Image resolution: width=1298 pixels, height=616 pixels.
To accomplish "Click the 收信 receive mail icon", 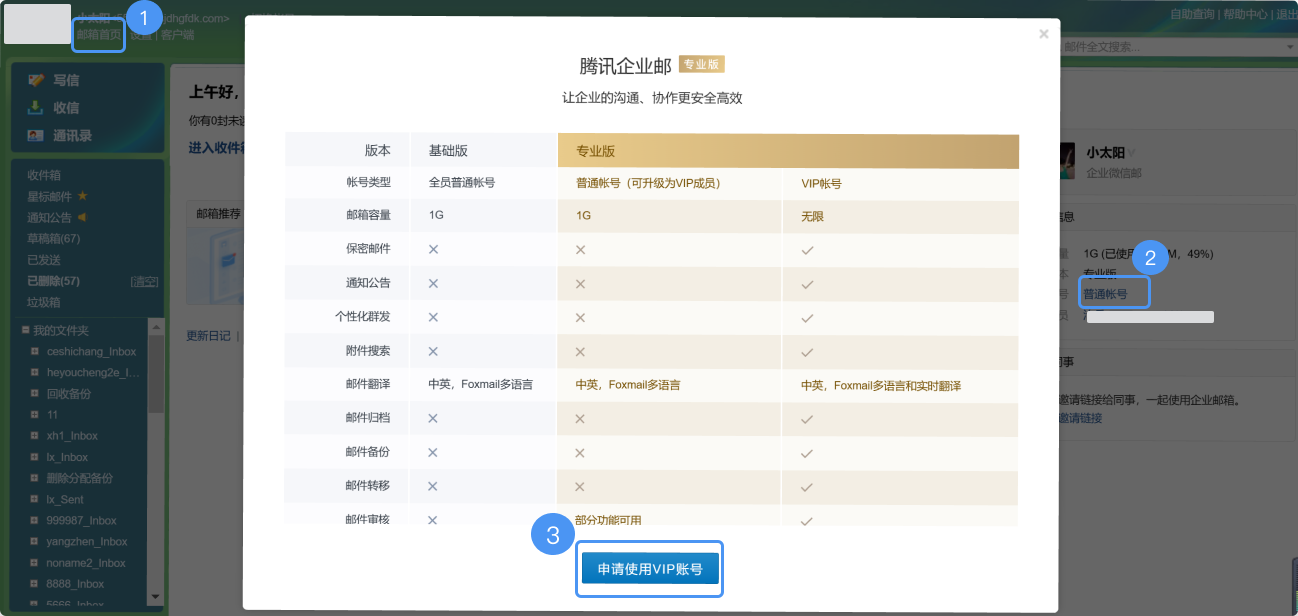I will point(36,108).
